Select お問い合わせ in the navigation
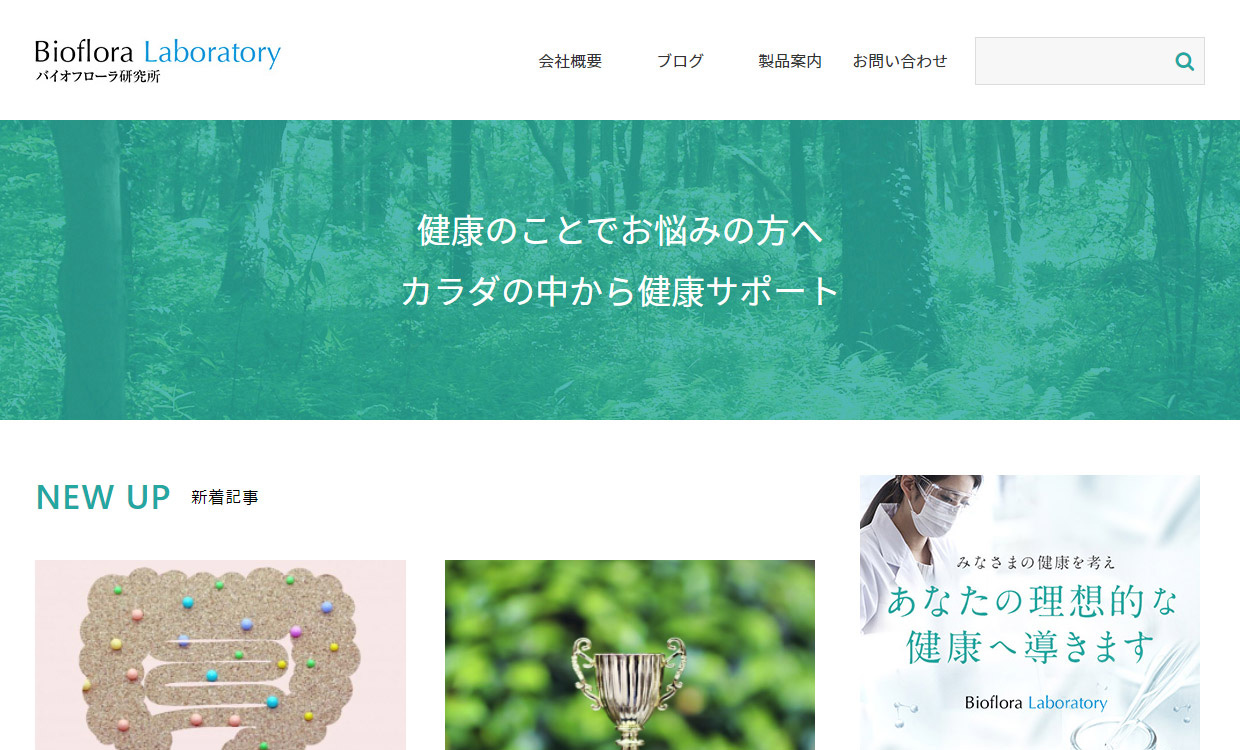 [900, 61]
